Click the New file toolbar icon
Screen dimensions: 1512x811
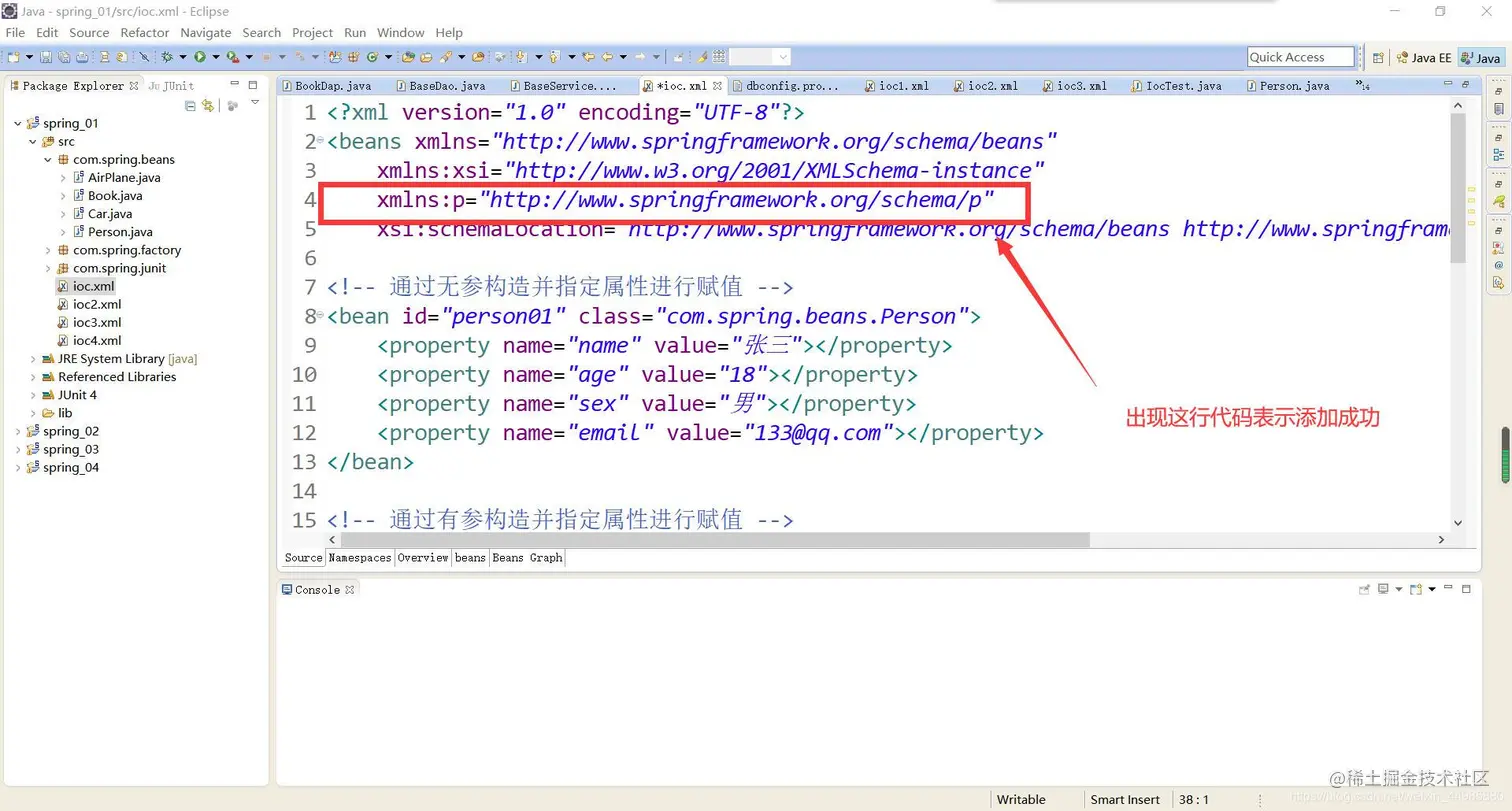13,57
